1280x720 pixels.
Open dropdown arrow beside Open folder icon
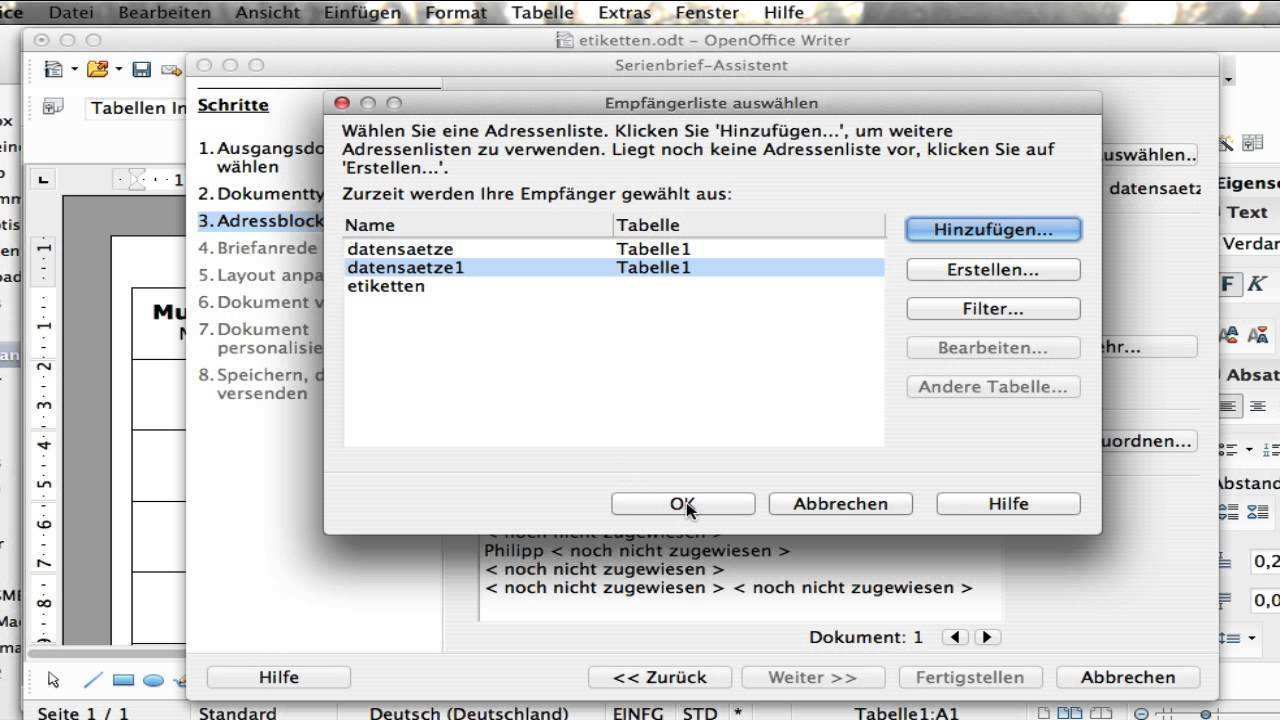tap(118, 69)
